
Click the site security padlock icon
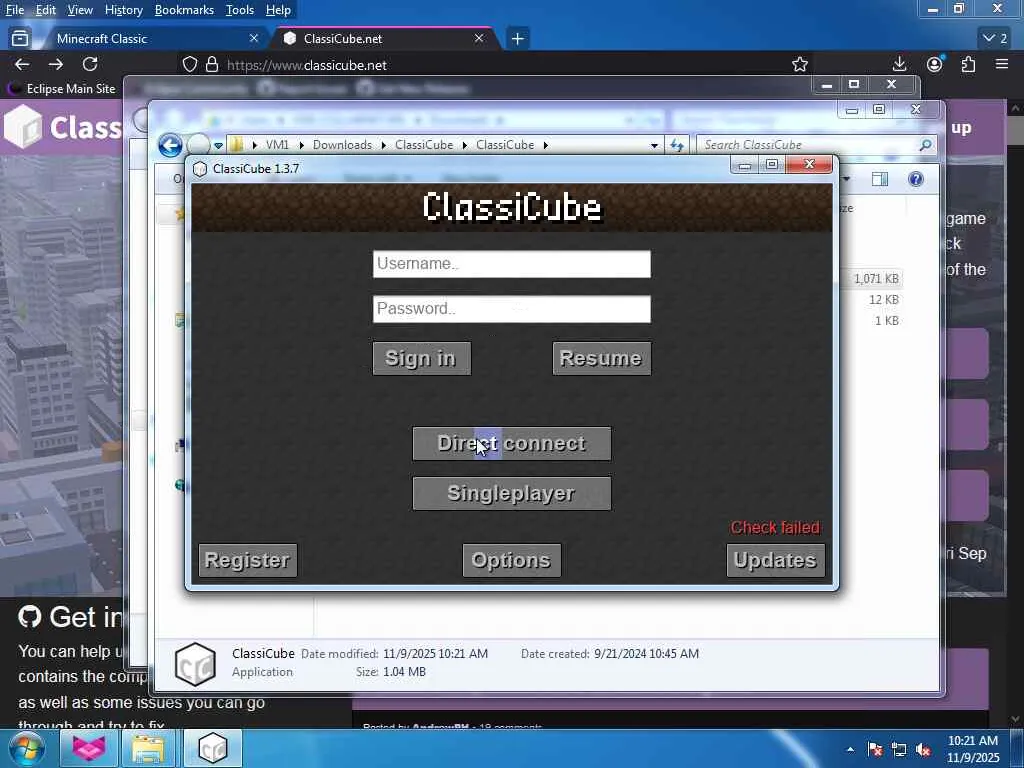[212, 65]
